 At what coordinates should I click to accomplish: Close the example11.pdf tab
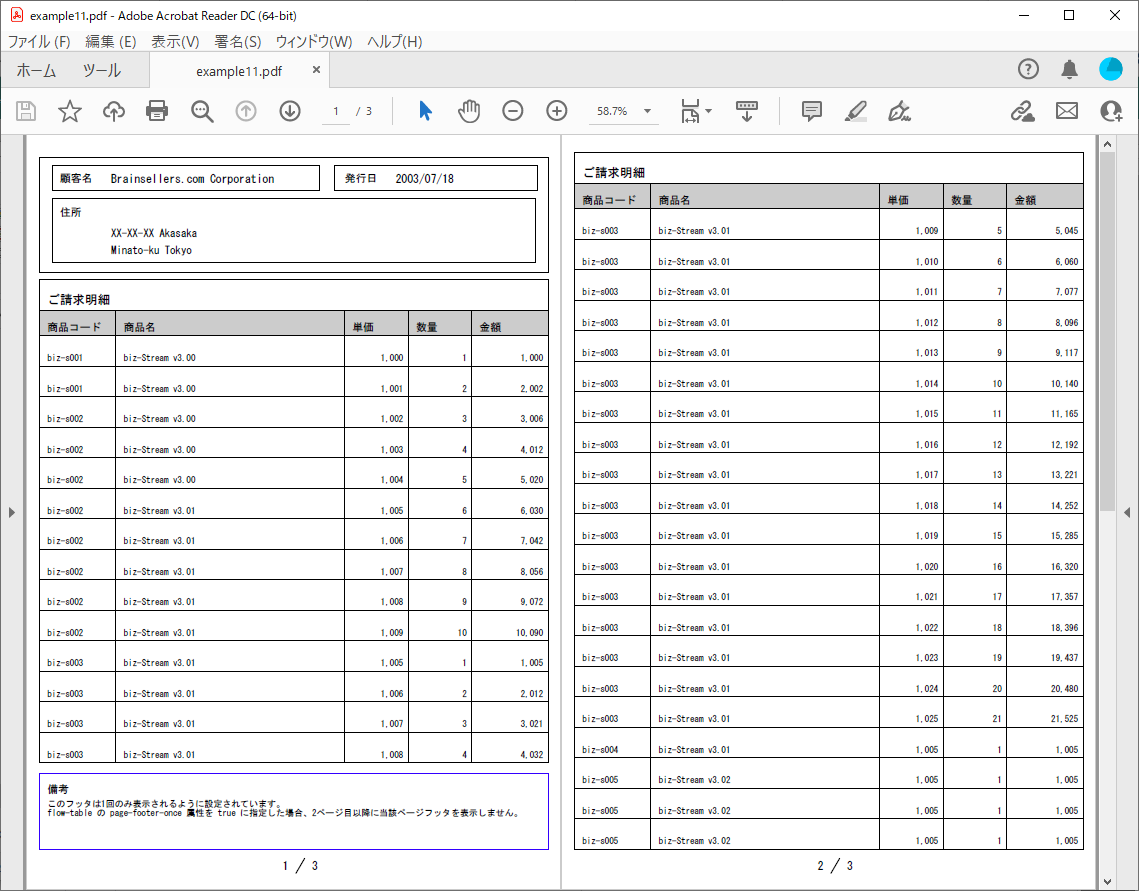click(316, 70)
